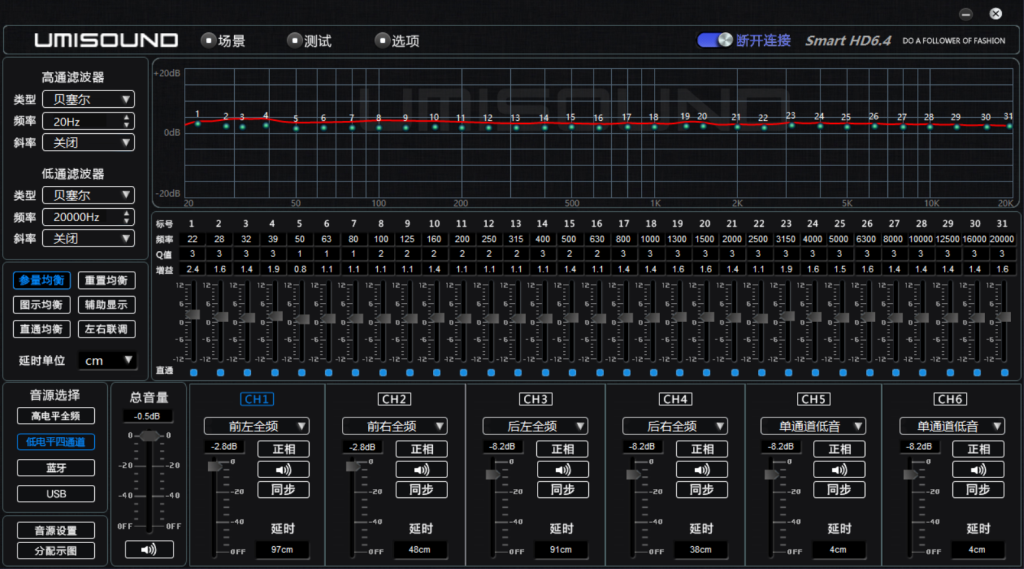Open CH3 后左全频 output dropdown
Viewport: 1024px width, 569px height.
(535, 426)
